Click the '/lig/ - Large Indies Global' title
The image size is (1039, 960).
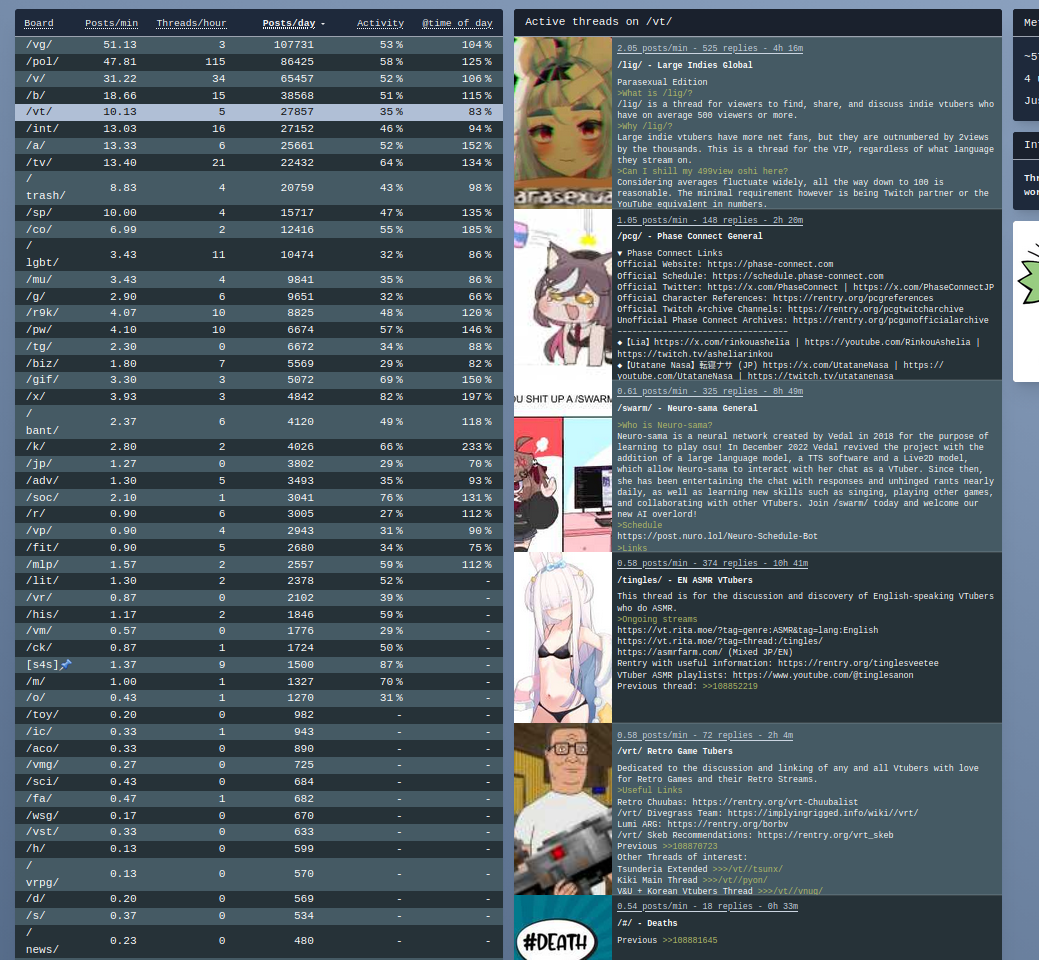(684, 66)
